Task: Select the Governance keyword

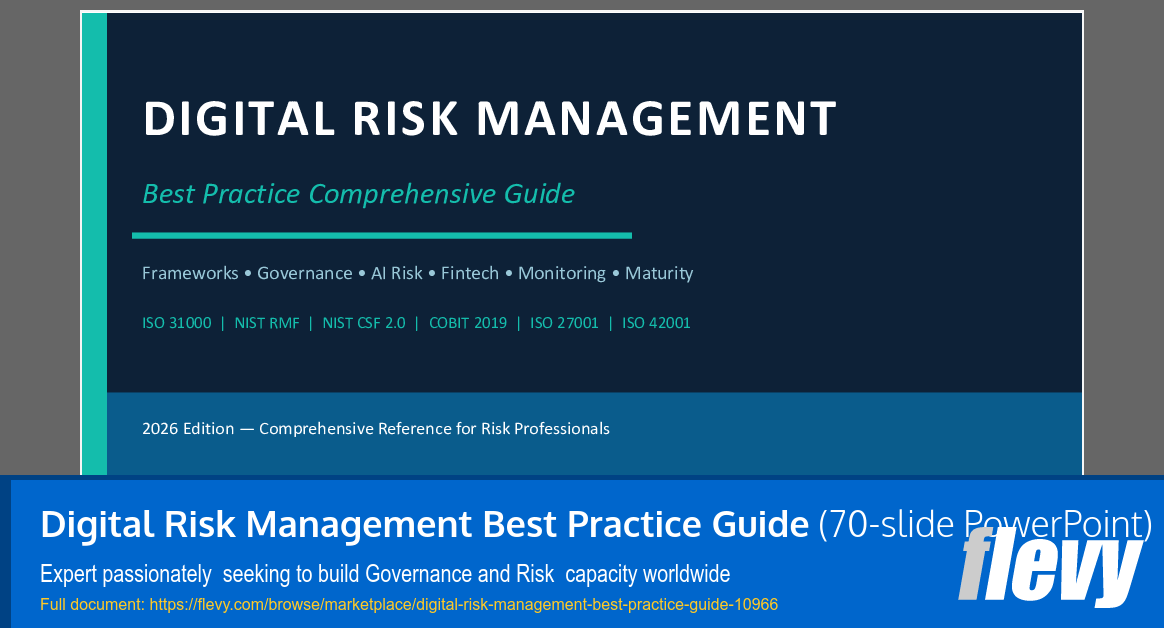Action: [x=304, y=272]
